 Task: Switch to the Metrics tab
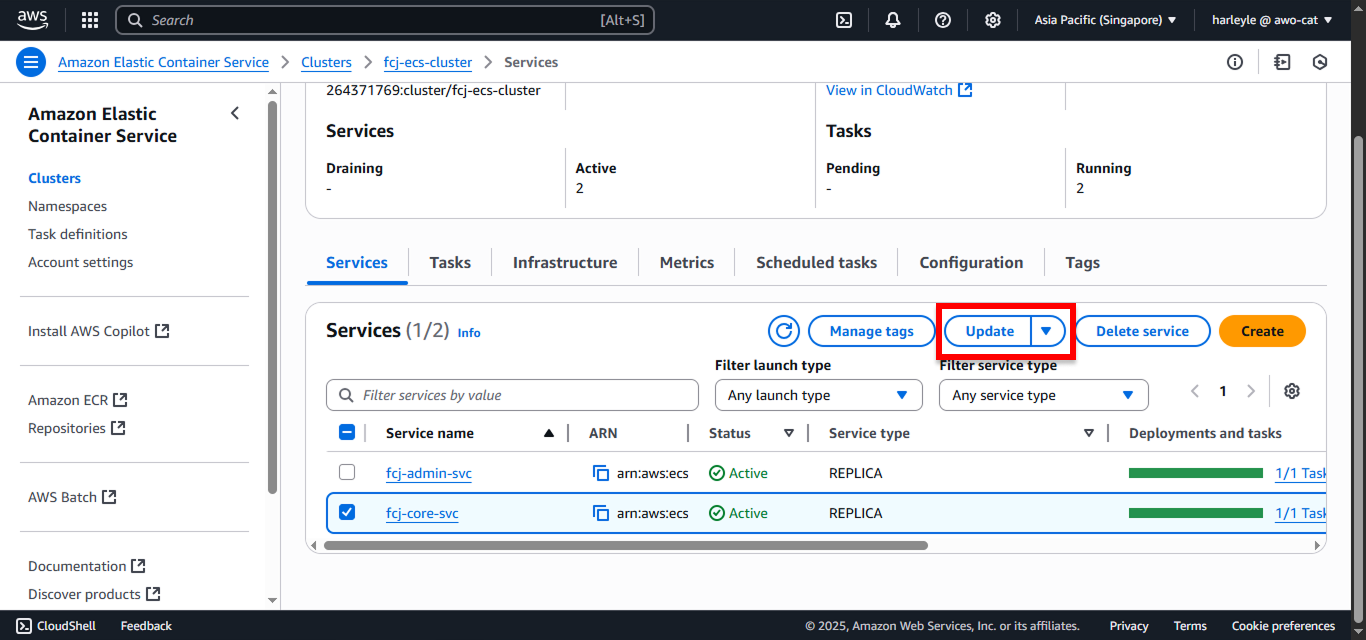[687, 263]
